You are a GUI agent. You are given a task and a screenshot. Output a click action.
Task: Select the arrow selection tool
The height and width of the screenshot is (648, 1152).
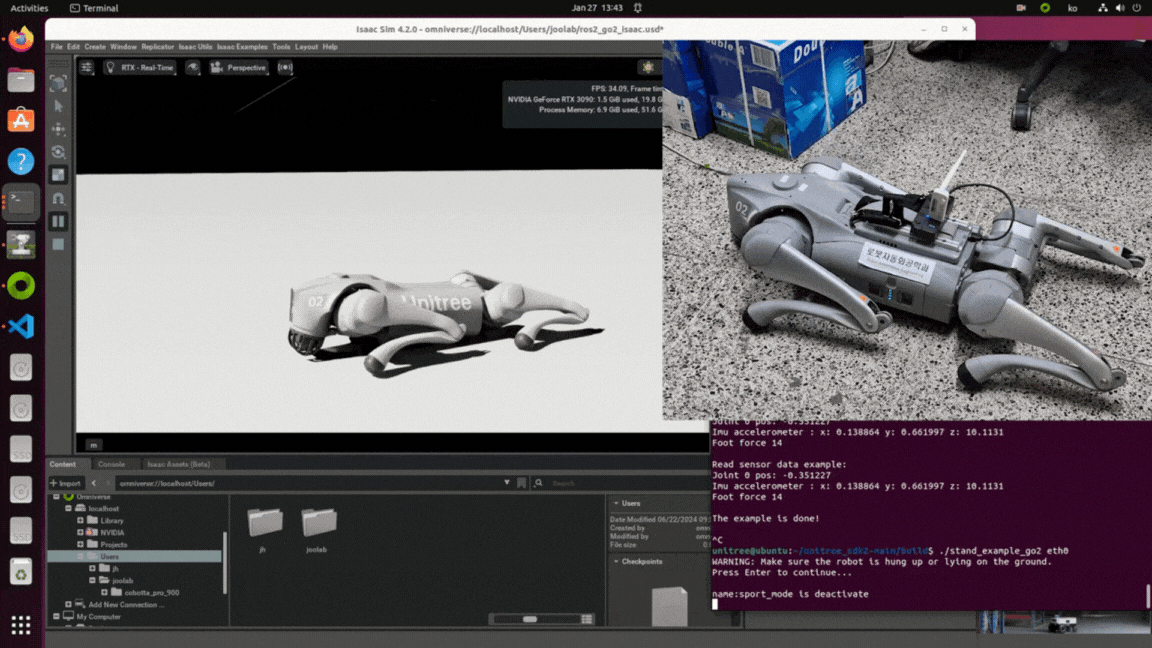click(59, 106)
